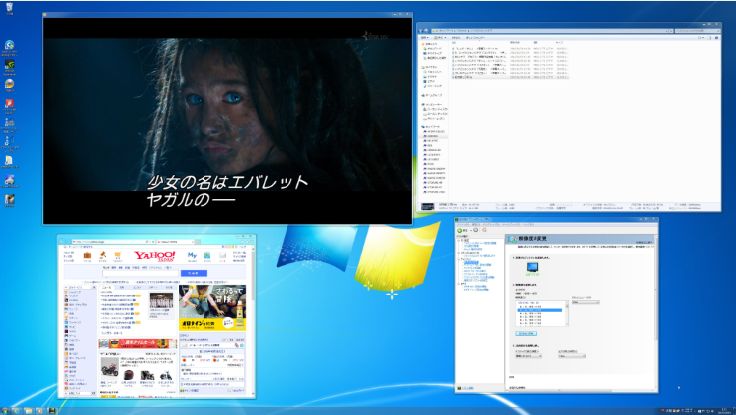Click the news photo thumbnail on Yahoo page
Viewport: 736px width, 415px height.
click(161, 300)
